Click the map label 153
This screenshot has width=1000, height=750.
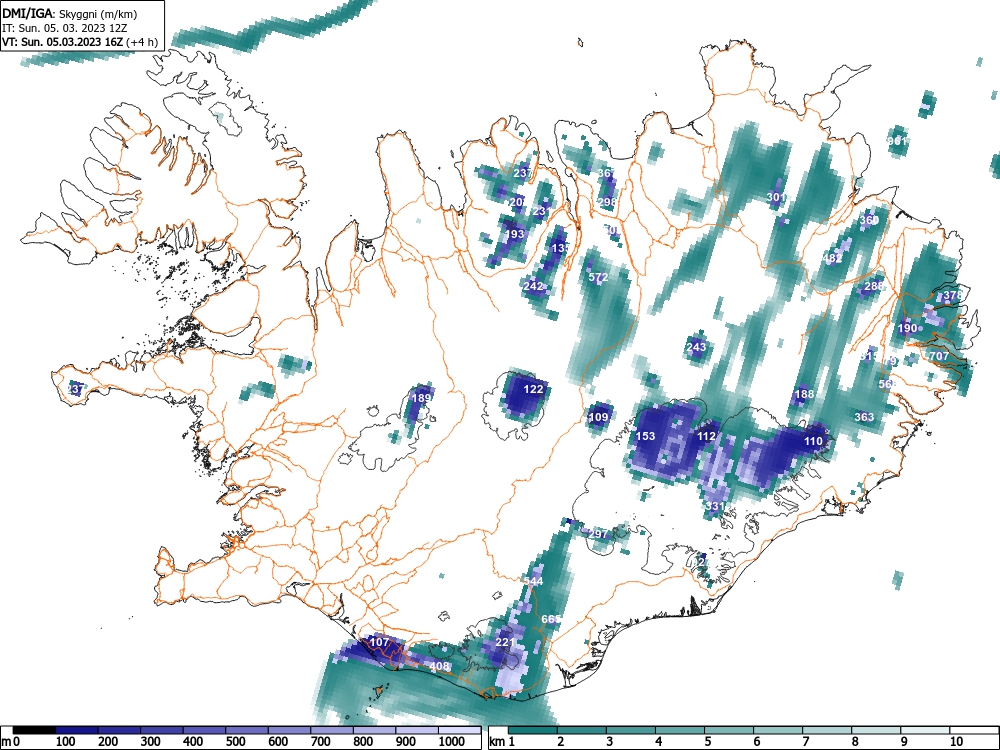tap(645, 436)
